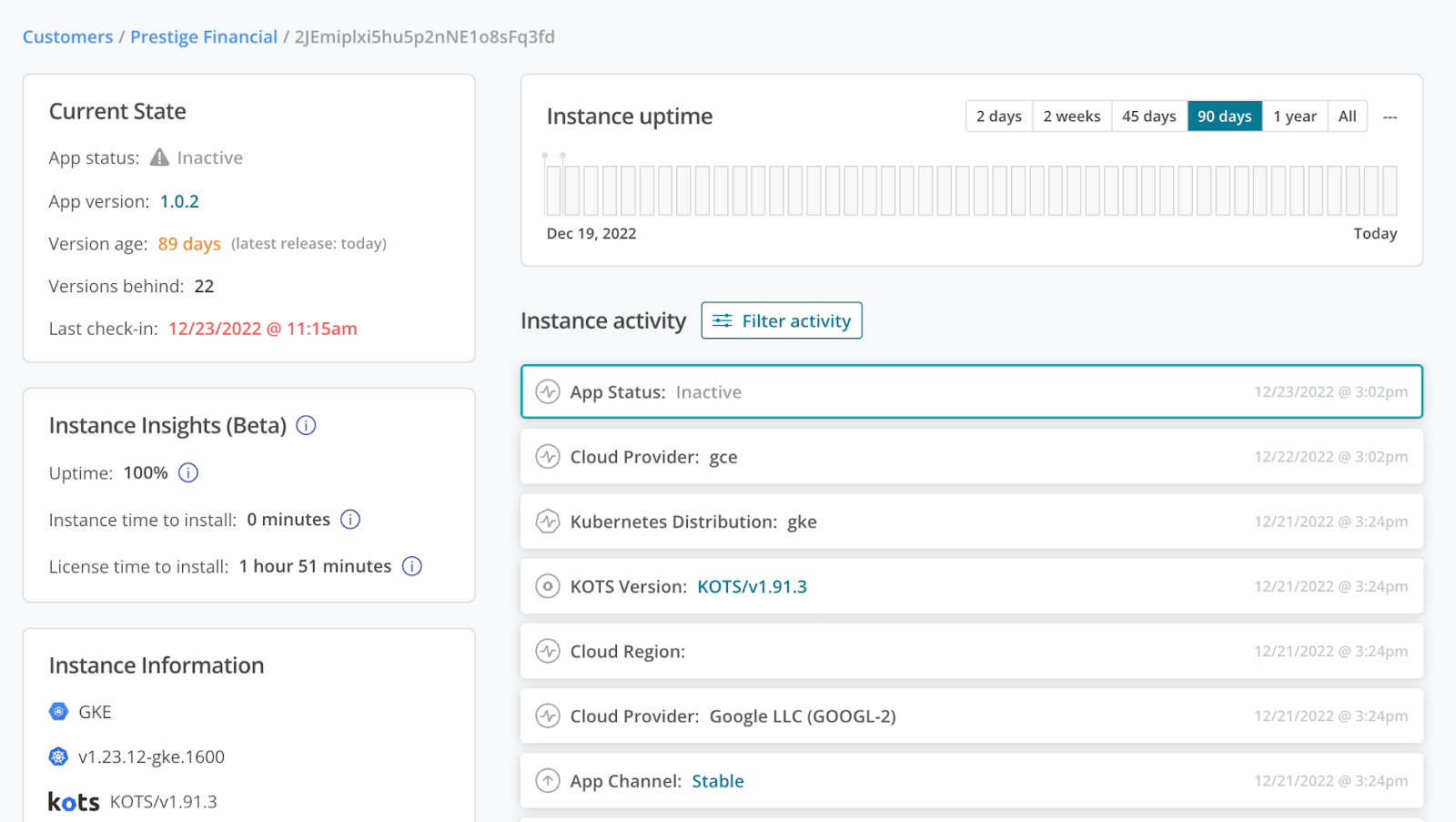Open extra options via the ellipsis beside time ranges
The height and width of the screenshot is (822, 1456).
coord(1390,116)
